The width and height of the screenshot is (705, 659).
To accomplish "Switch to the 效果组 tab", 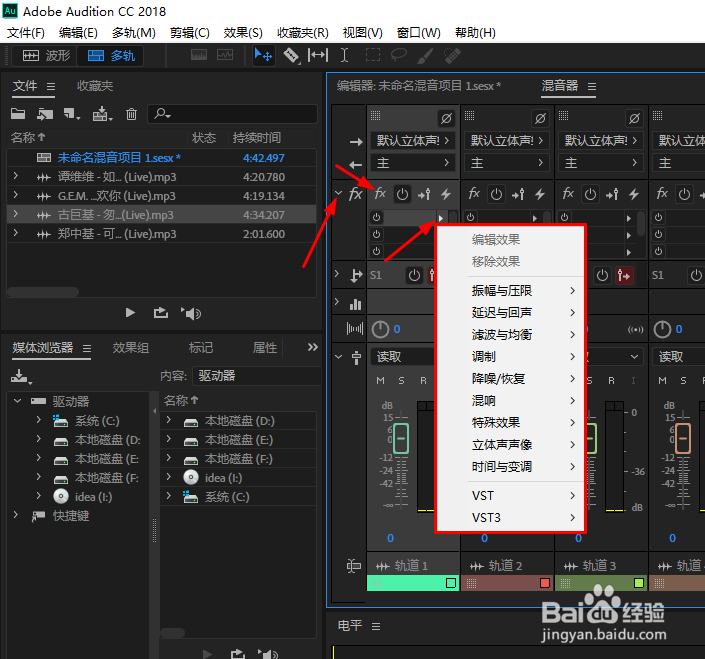I will point(131,347).
